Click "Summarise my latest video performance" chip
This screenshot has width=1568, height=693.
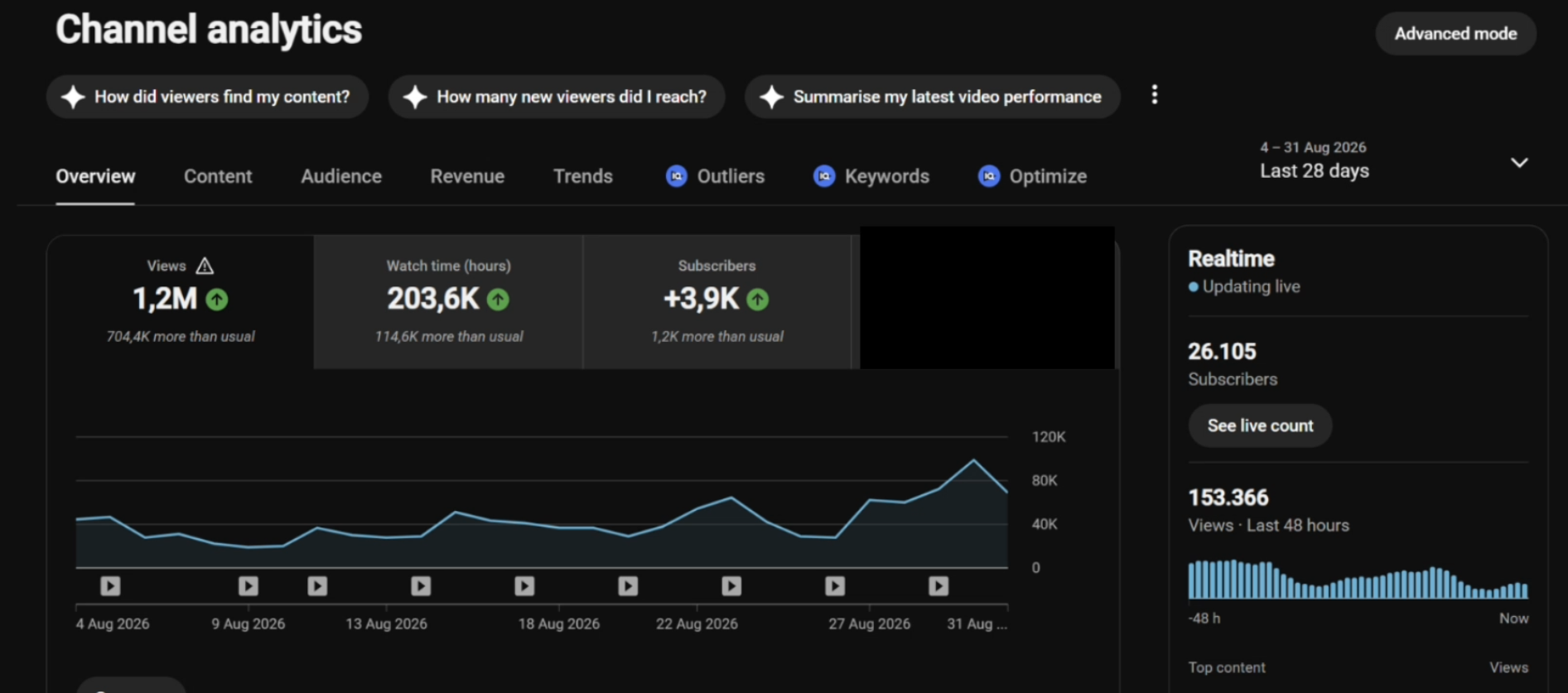933,97
